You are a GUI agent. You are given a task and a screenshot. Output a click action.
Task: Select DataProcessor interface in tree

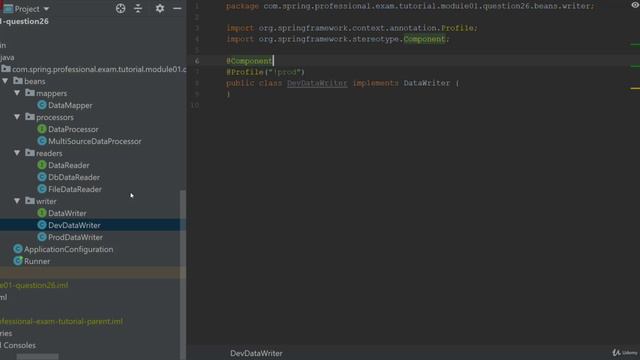tap(73, 129)
